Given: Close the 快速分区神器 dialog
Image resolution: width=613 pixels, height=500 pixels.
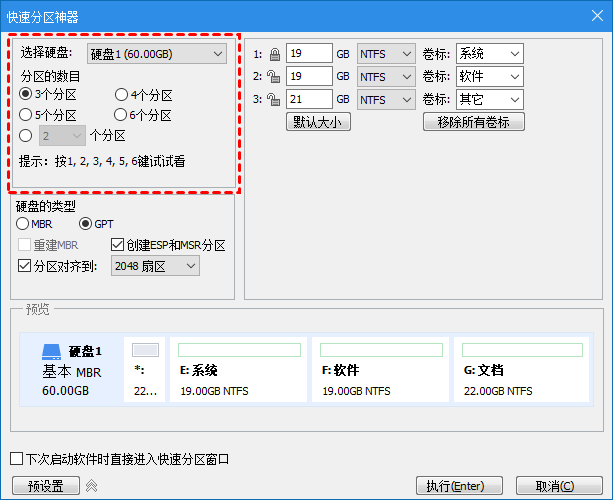Looking at the screenshot, I should (597, 16).
